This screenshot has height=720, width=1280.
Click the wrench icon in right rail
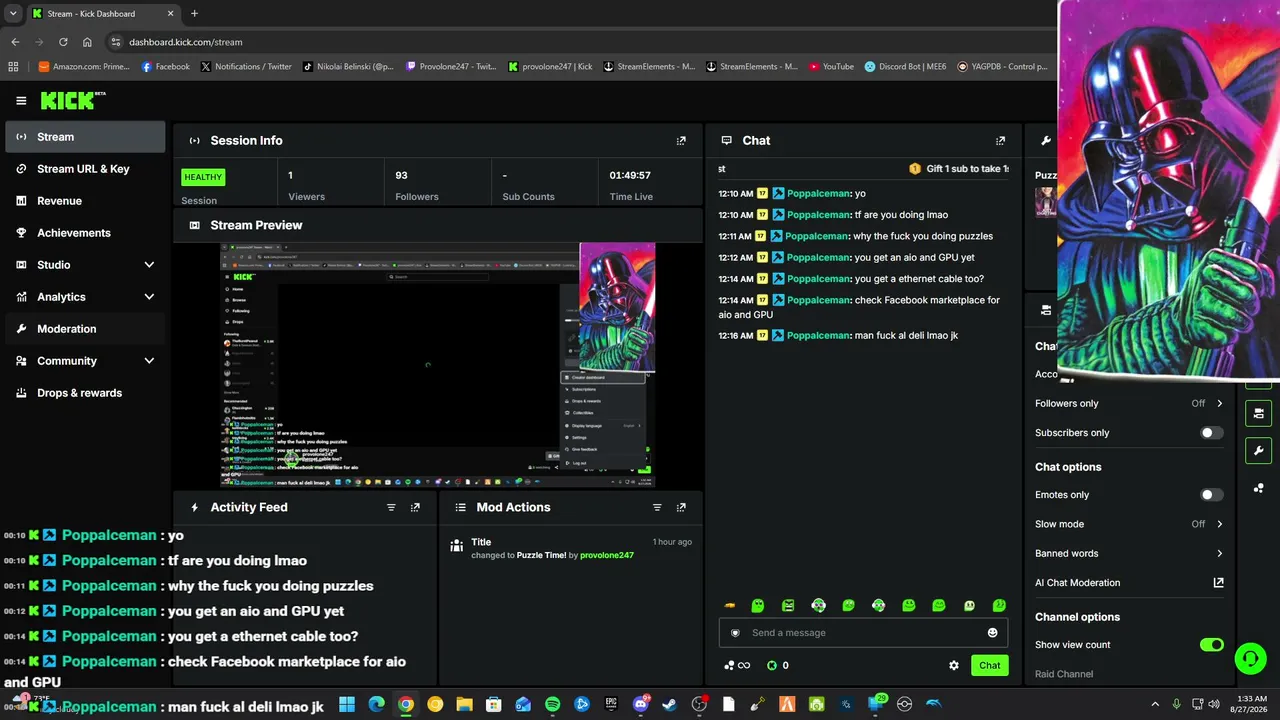1258,451
